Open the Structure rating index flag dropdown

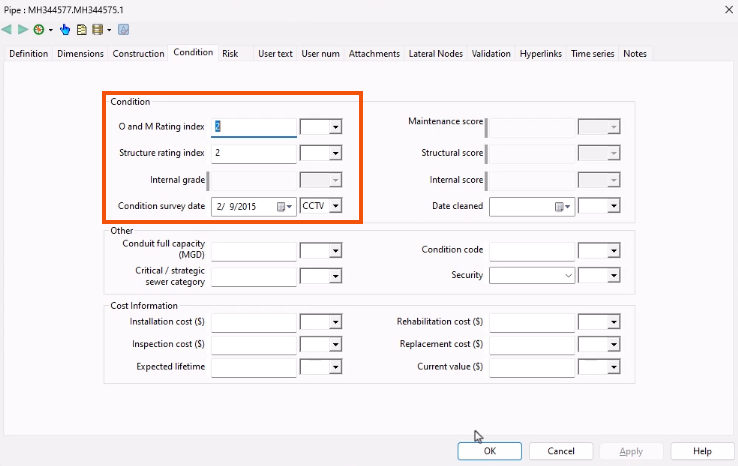(335, 153)
